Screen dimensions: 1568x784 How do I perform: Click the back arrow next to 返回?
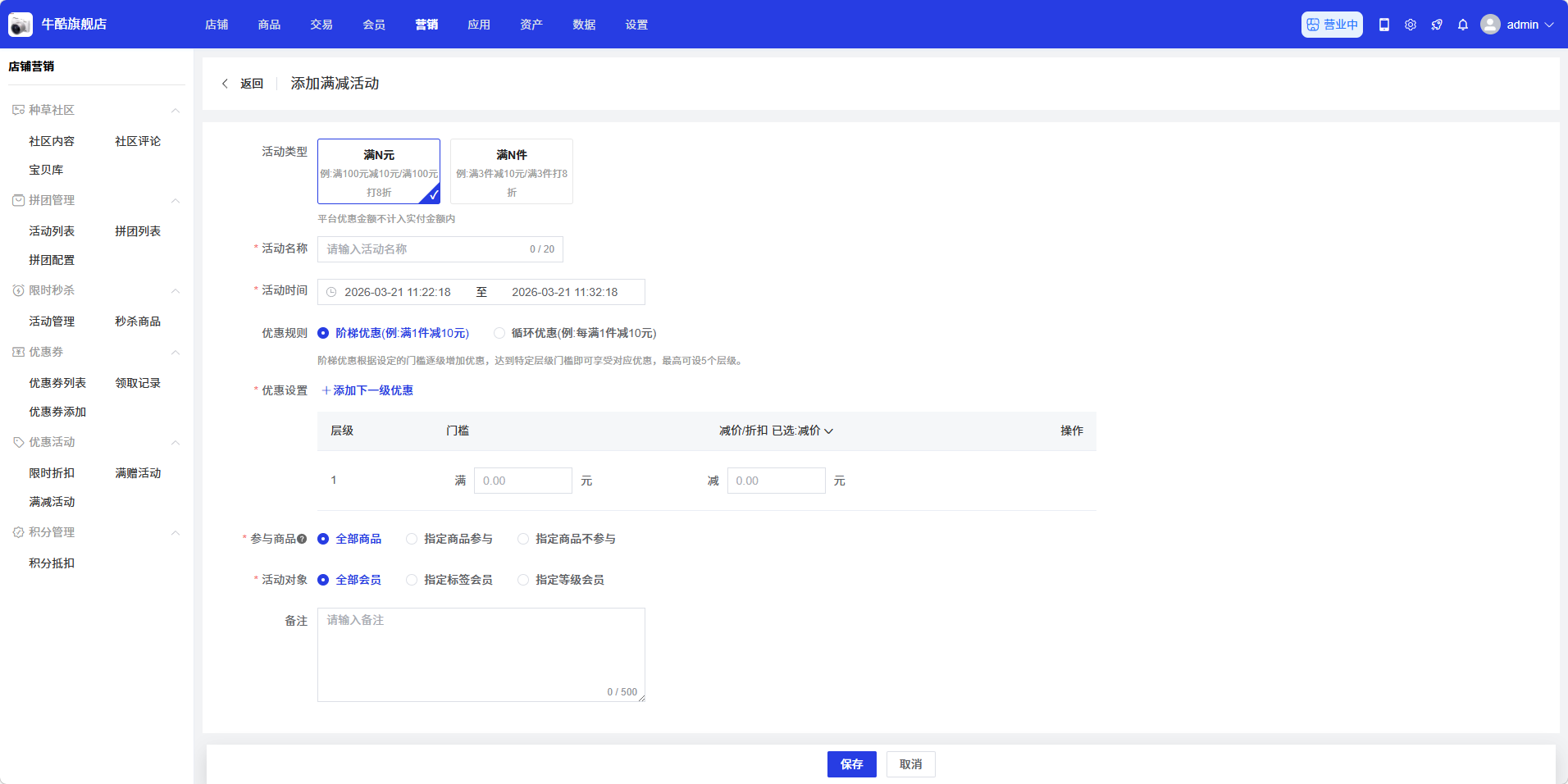(x=225, y=84)
